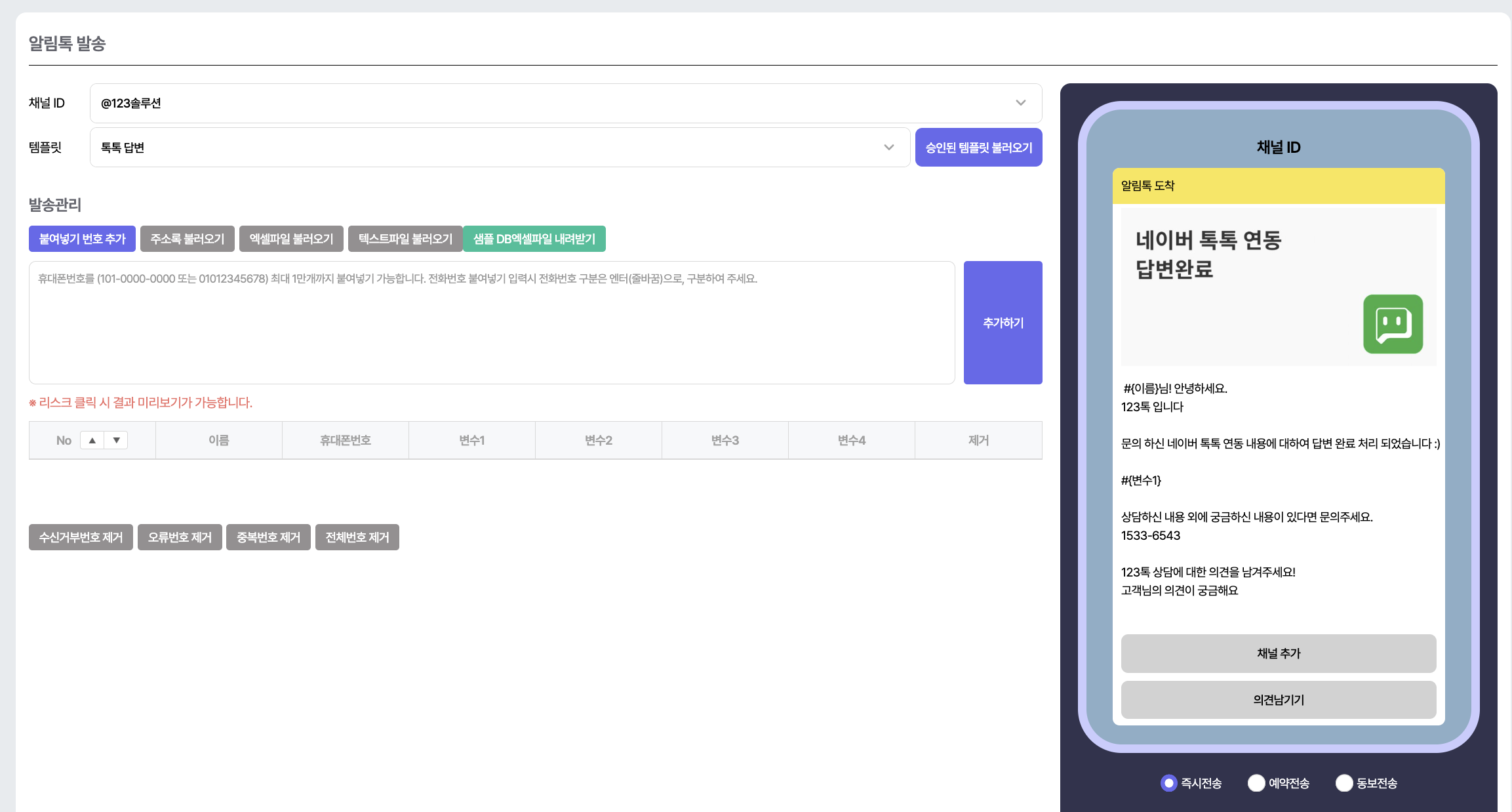Download the 샘플 DB엑셀파일

[x=534, y=239]
